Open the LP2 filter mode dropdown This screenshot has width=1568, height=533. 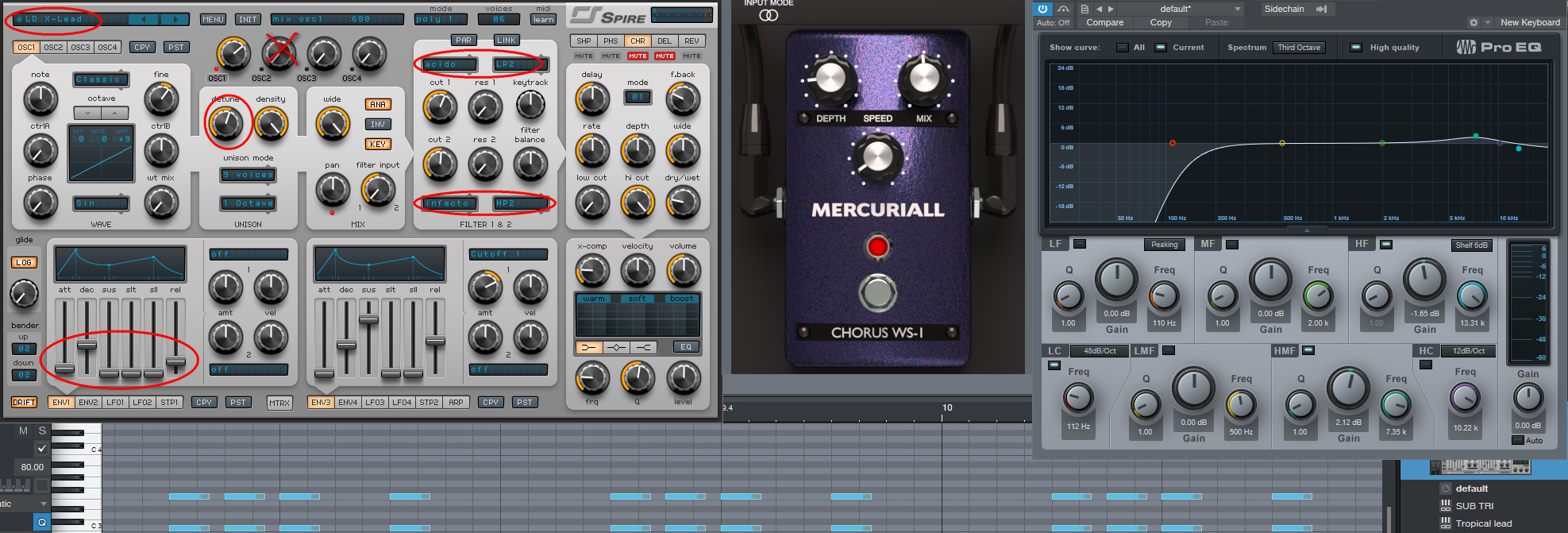[x=519, y=64]
